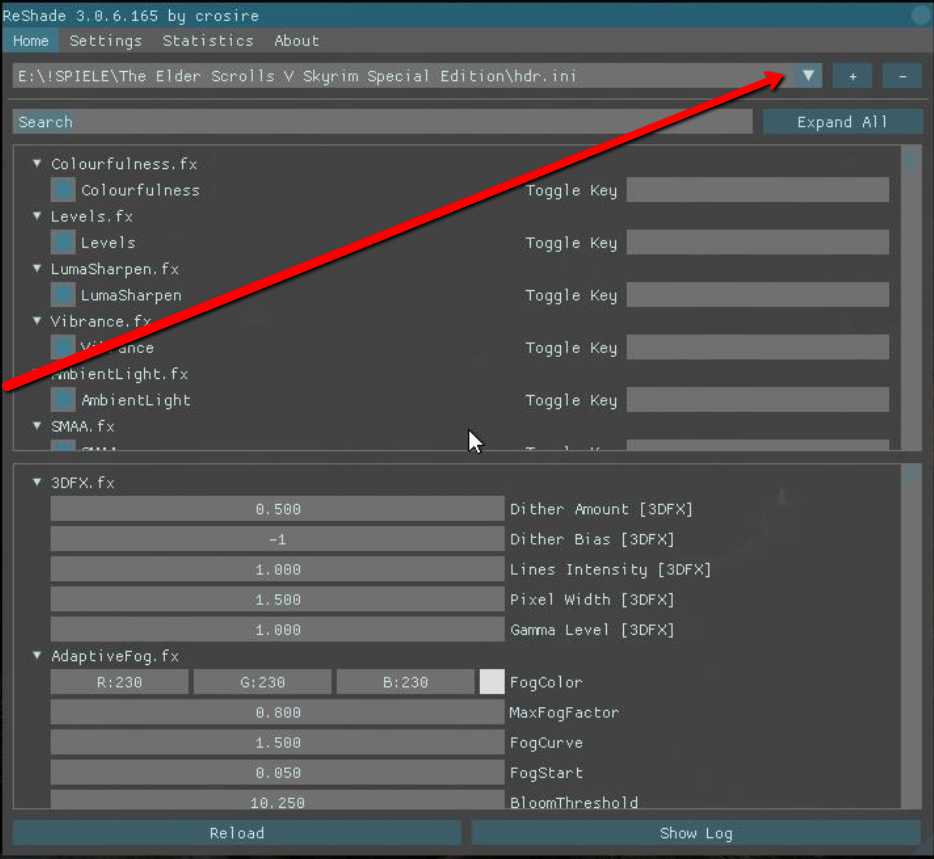
Task: Open the preset file dropdown arrow
Action: pos(809,76)
